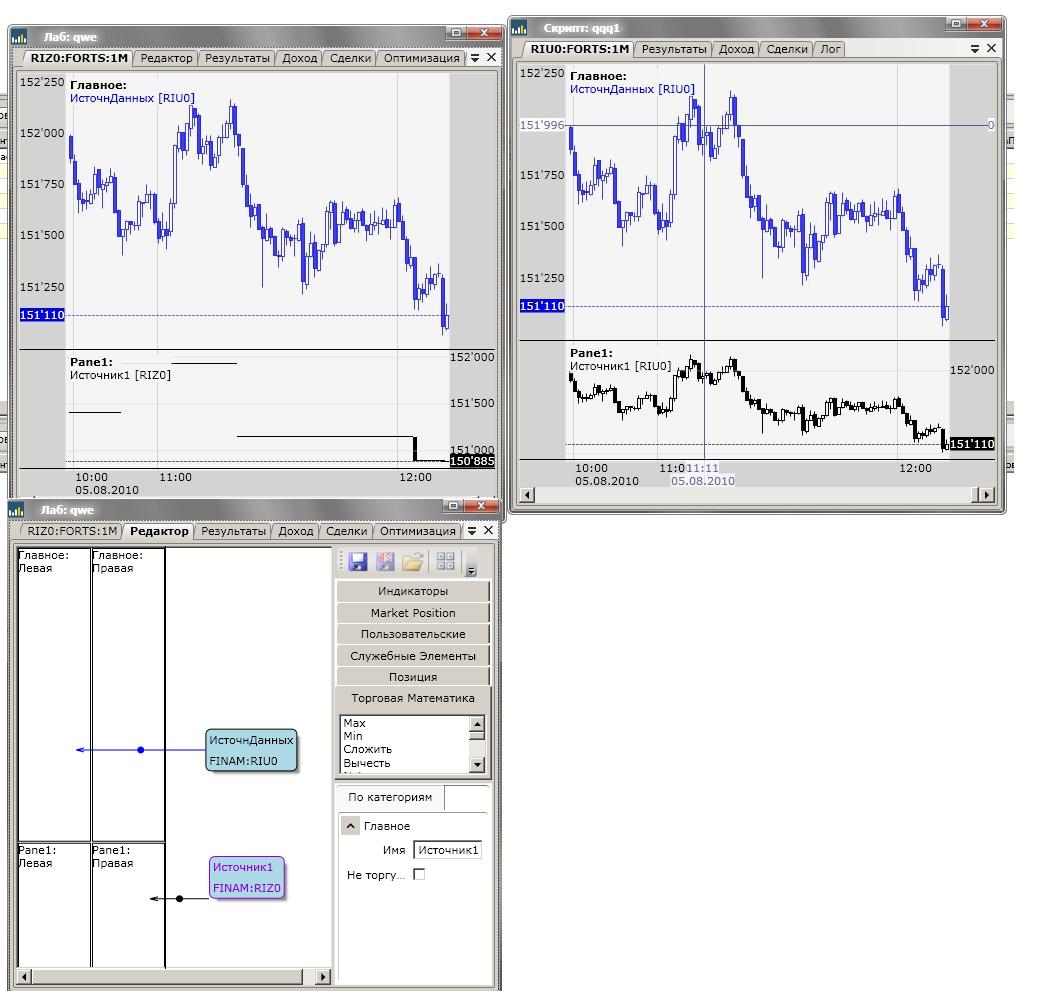Open Результаты tab in Скрипт: qqq1 window
Image resolution: width=1049 pixels, height=991 pixels.
coord(674,49)
